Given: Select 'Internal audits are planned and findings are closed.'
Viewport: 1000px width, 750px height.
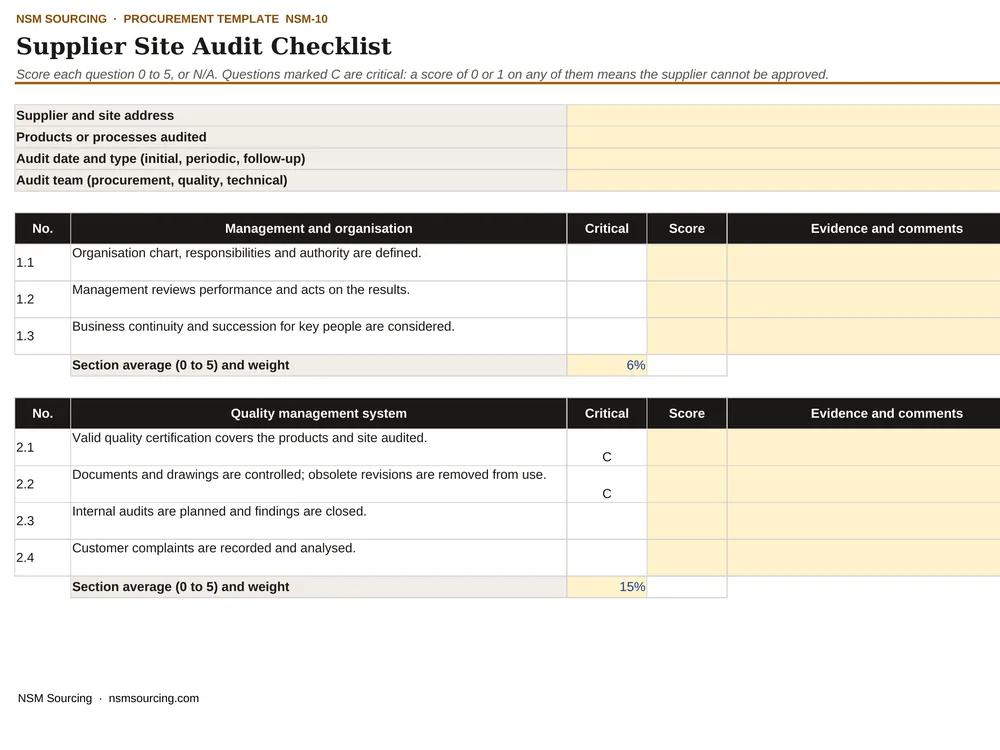Looking at the screenshot, I should tap(219, 511).
